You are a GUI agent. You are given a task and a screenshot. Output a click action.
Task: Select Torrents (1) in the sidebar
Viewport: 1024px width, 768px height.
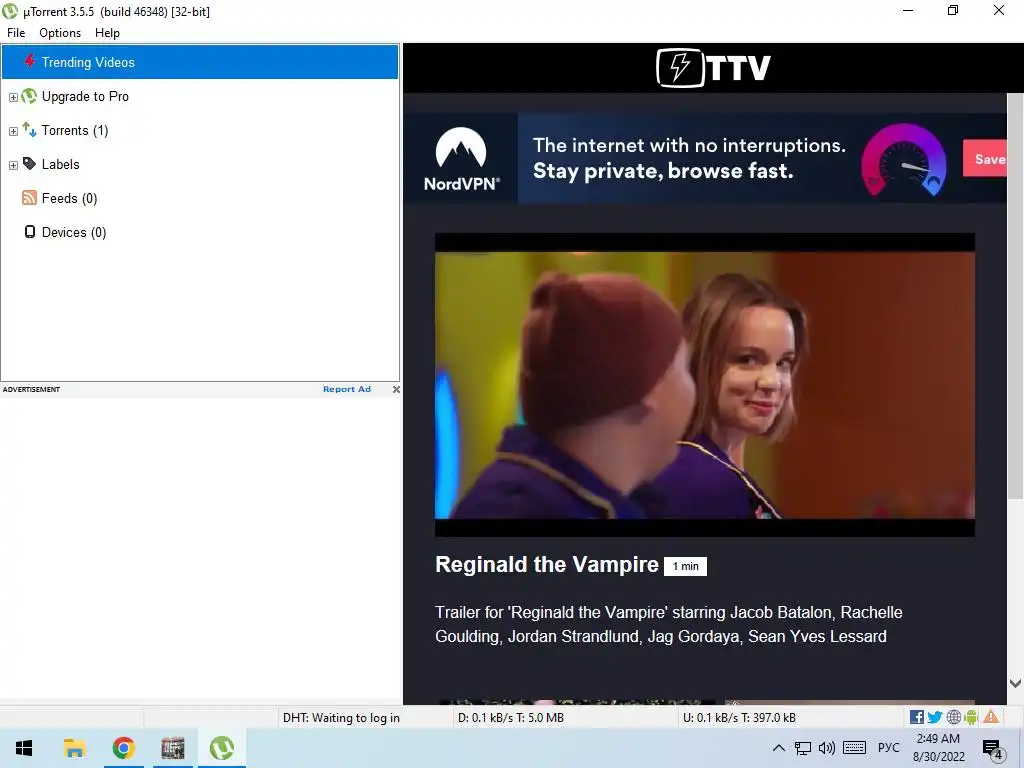[x=75, y=130]
